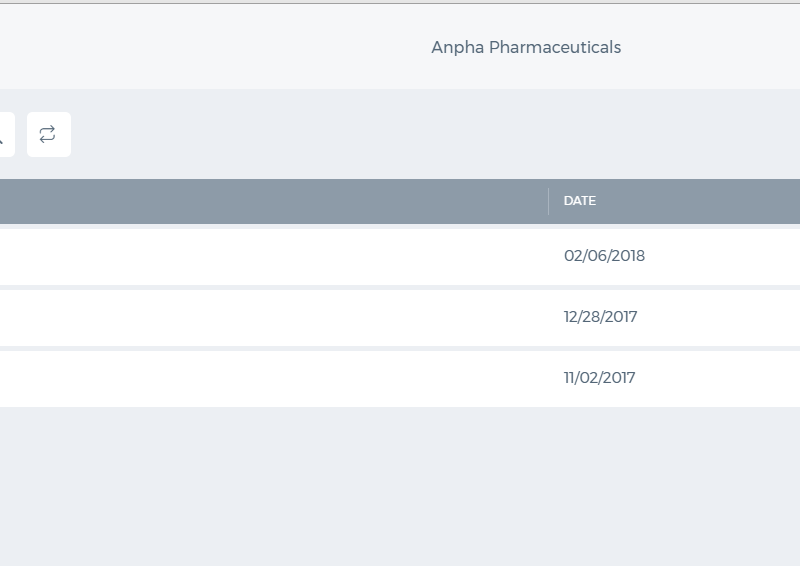The image size is (800, 566).
Task: Open the second row dated 12/28/2017
Action: [x=400, y=318]
